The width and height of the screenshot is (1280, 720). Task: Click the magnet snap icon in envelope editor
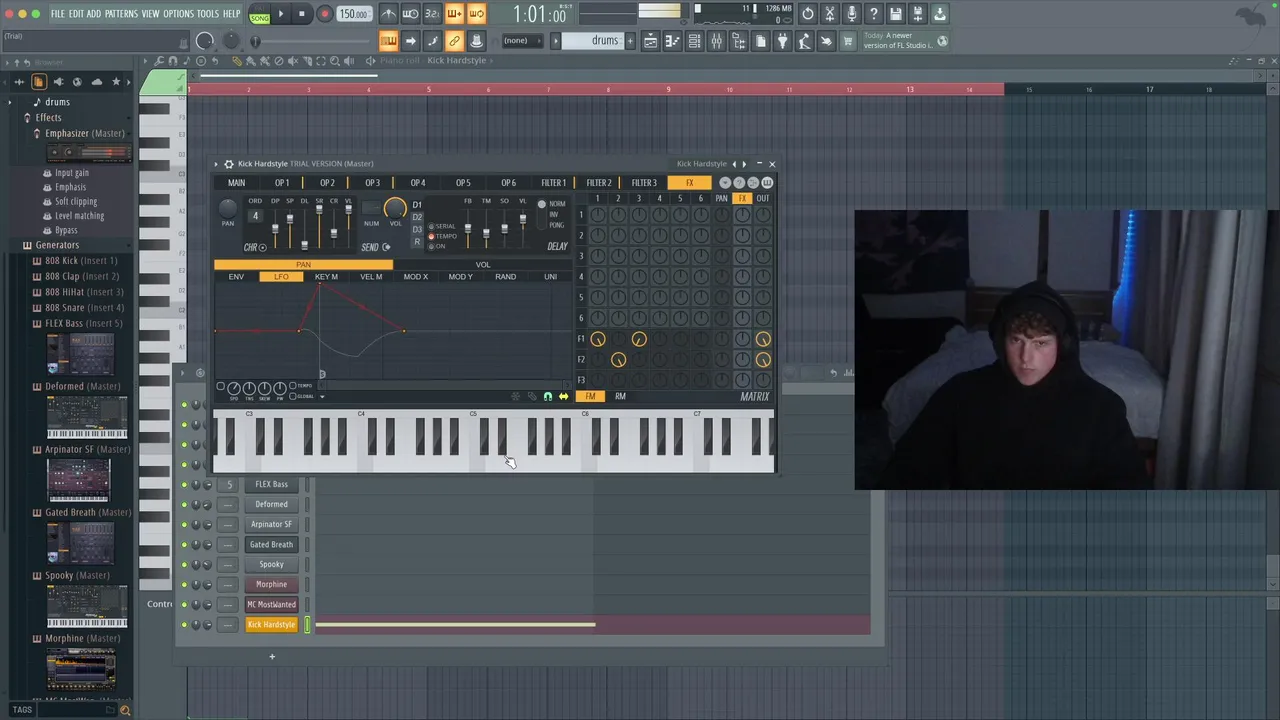tap(547, 397)
